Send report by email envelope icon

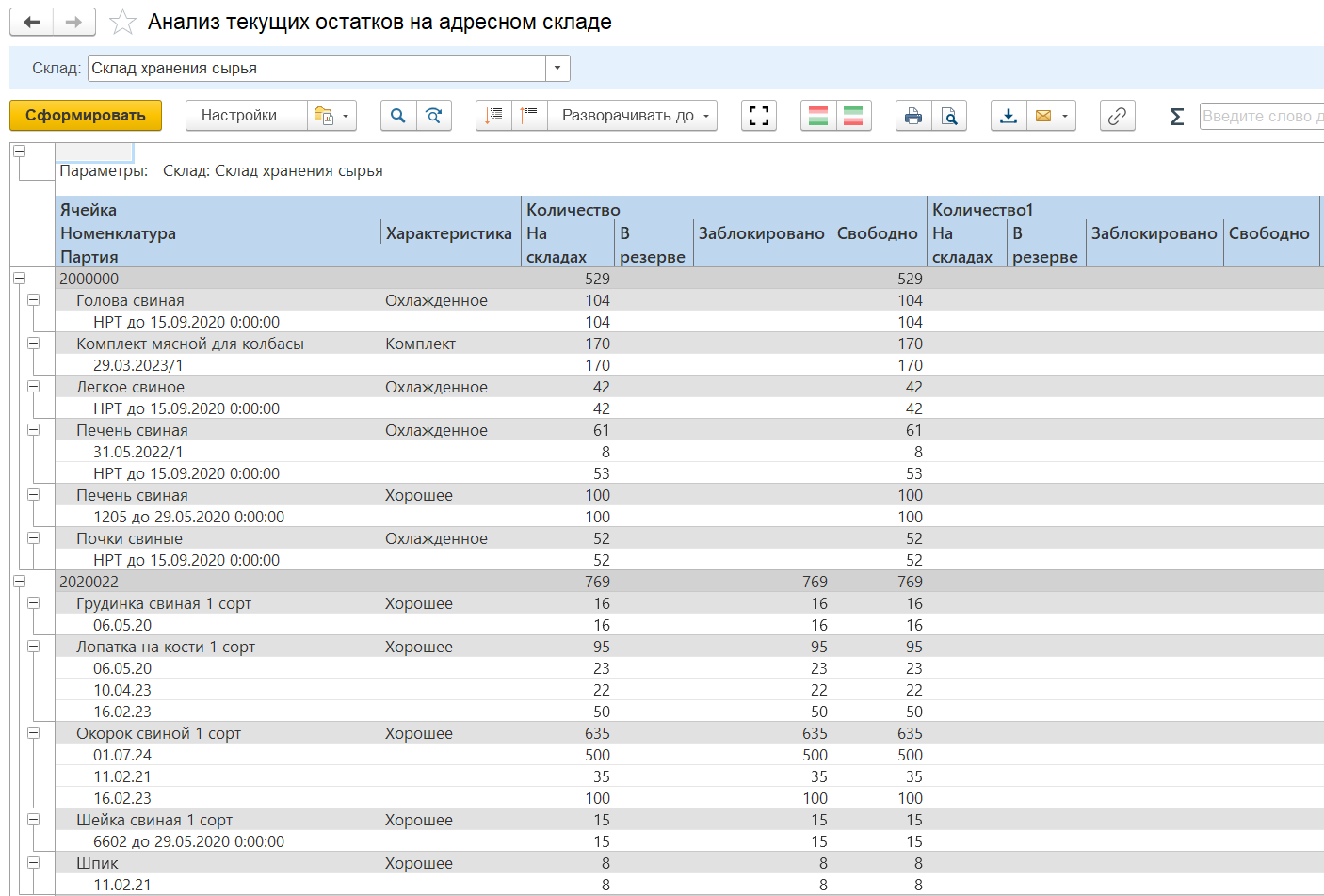pos(1043,116)
